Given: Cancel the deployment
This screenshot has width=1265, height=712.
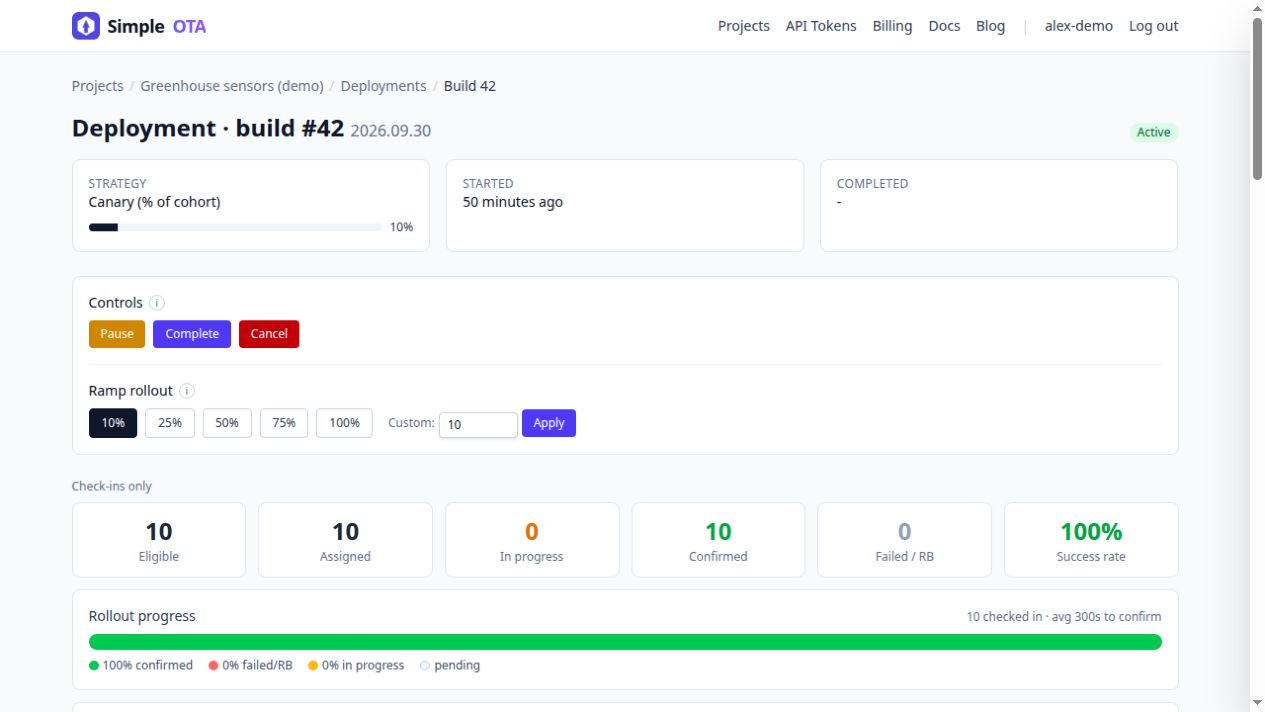Looking at the screenshot, I should 269,334.
